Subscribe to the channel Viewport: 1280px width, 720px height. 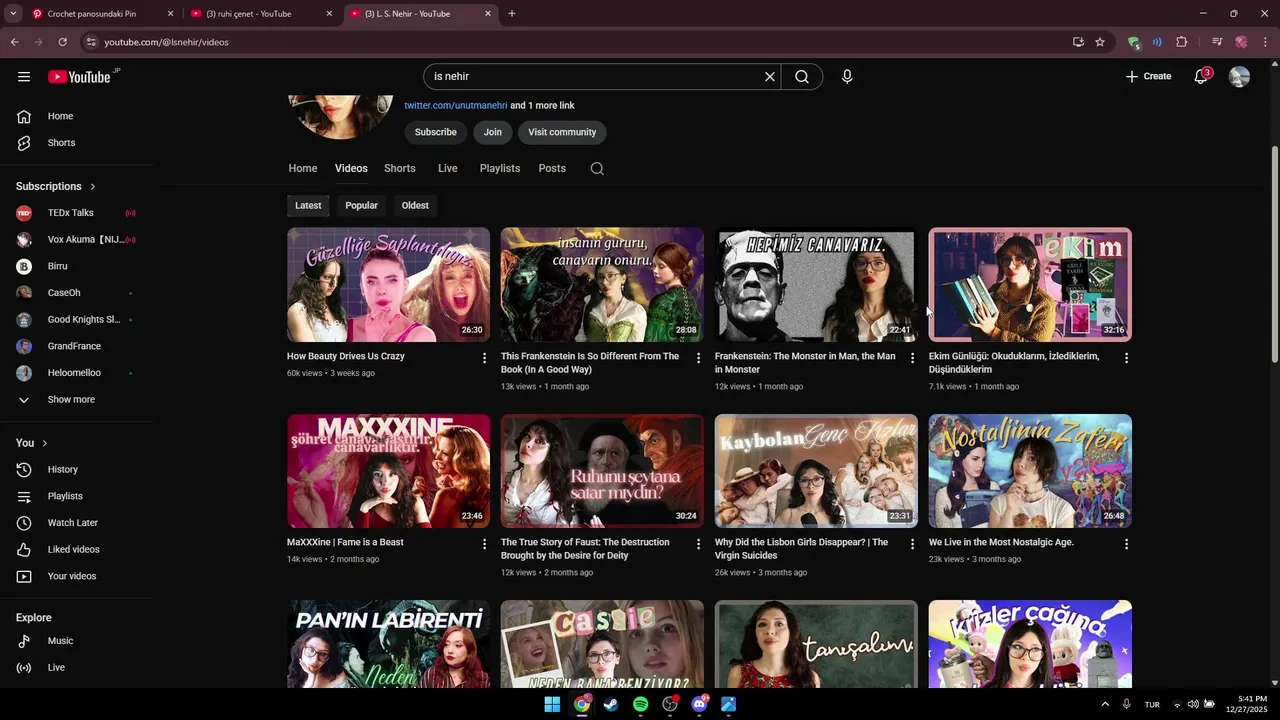tap(436, 132)
